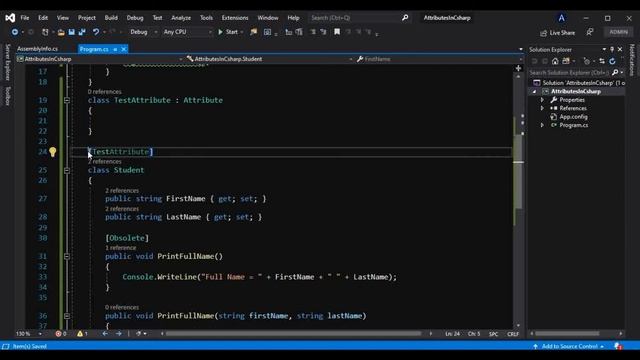Open the Edit menu
The image size is (640, 360).
click(x=43, y=18)
